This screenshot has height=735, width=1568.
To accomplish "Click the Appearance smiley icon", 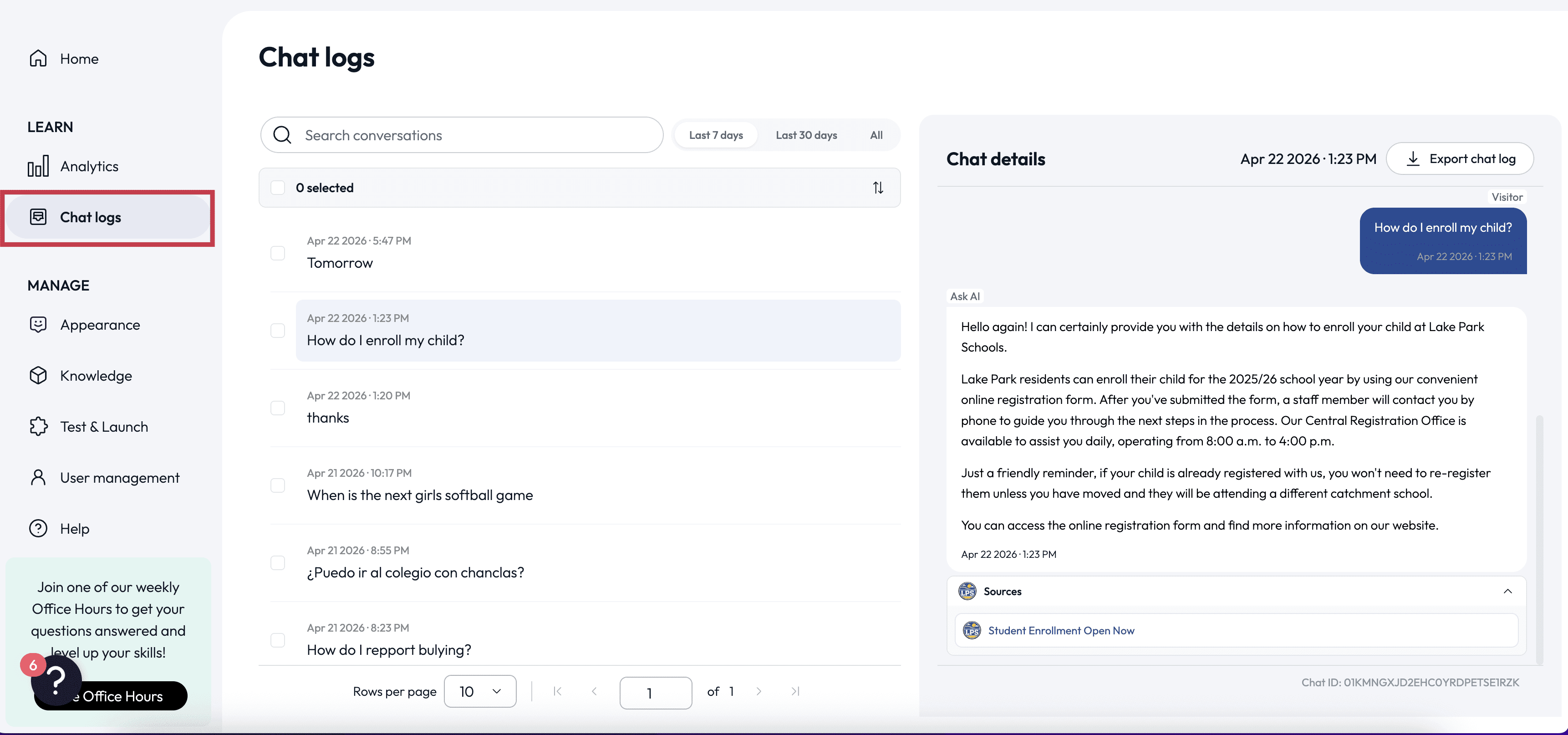I will (38, 325).
